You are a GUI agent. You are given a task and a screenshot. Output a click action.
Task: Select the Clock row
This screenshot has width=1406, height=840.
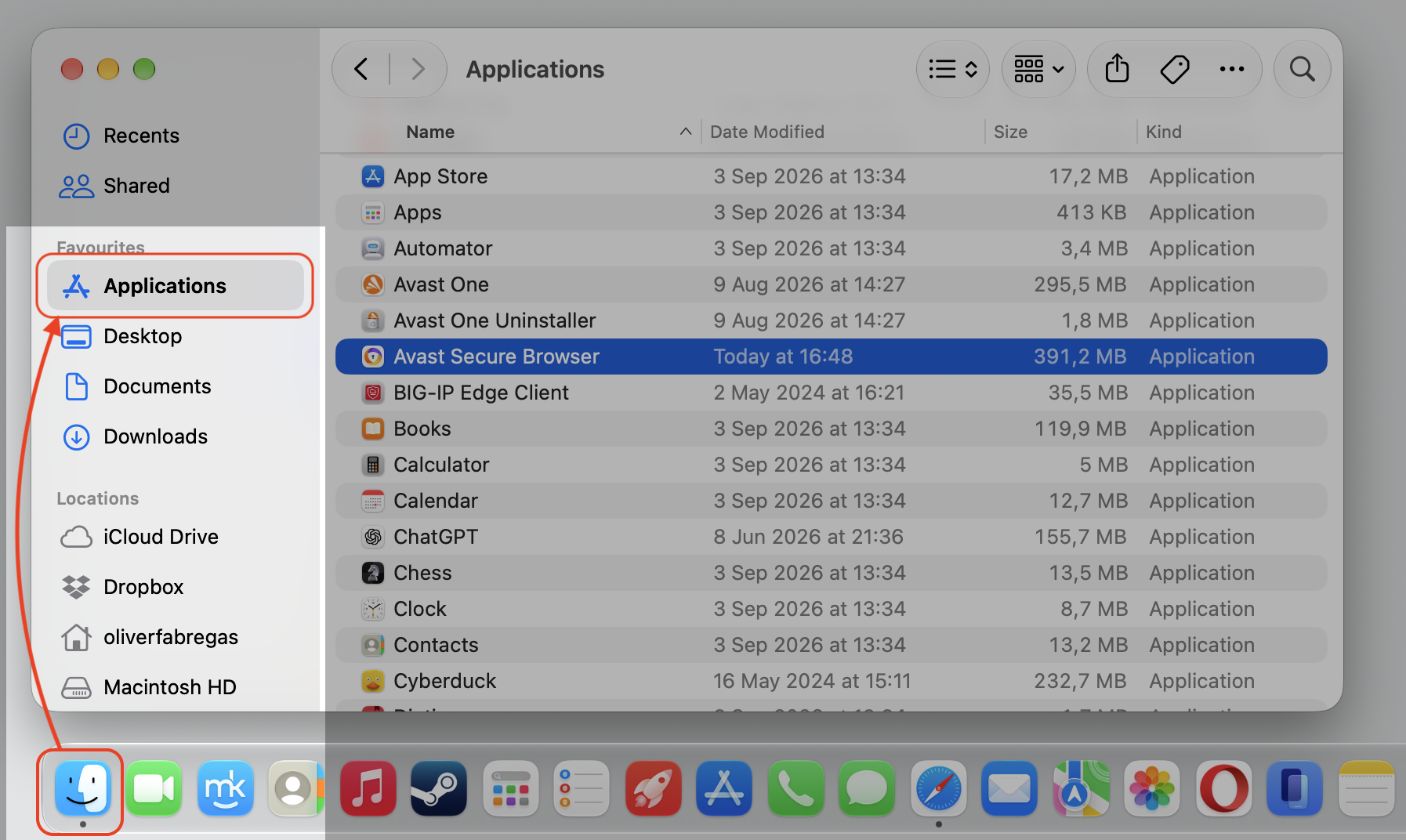click(x=832, y=609)
